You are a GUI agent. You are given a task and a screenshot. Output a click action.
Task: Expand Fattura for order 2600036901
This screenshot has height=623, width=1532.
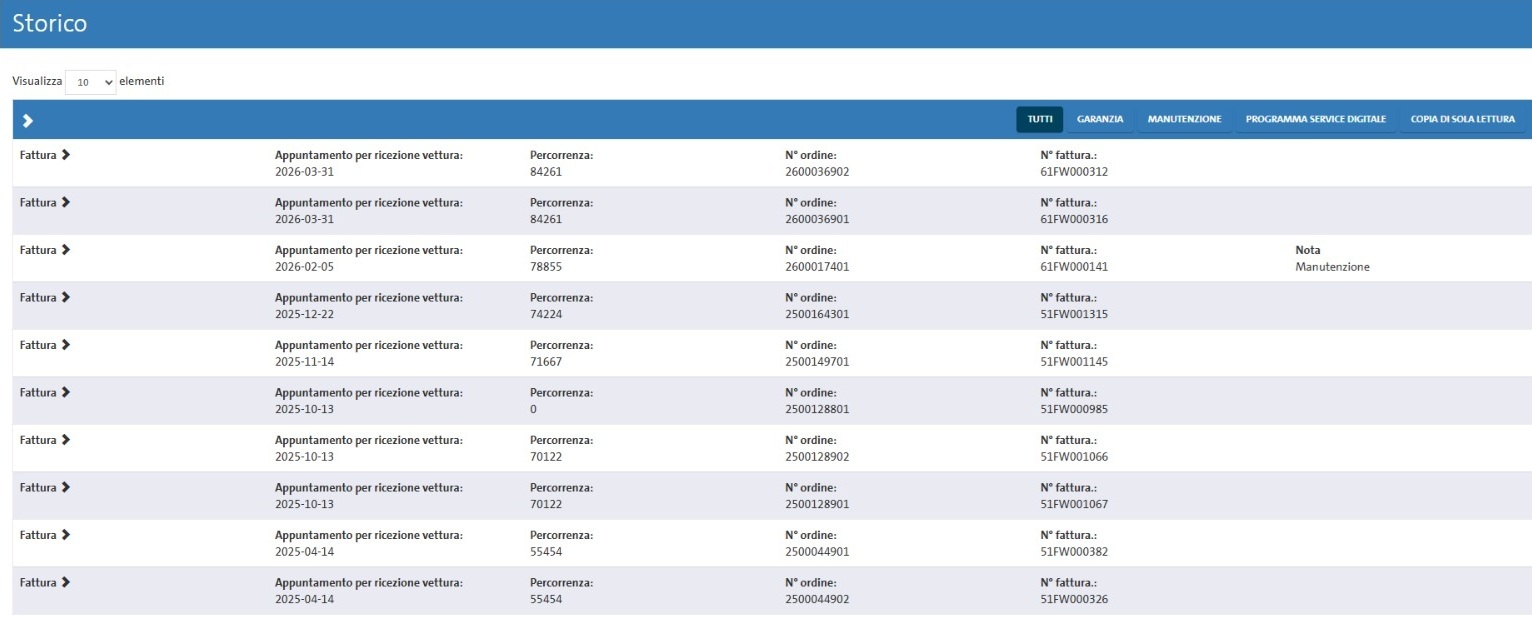point(66,202)
